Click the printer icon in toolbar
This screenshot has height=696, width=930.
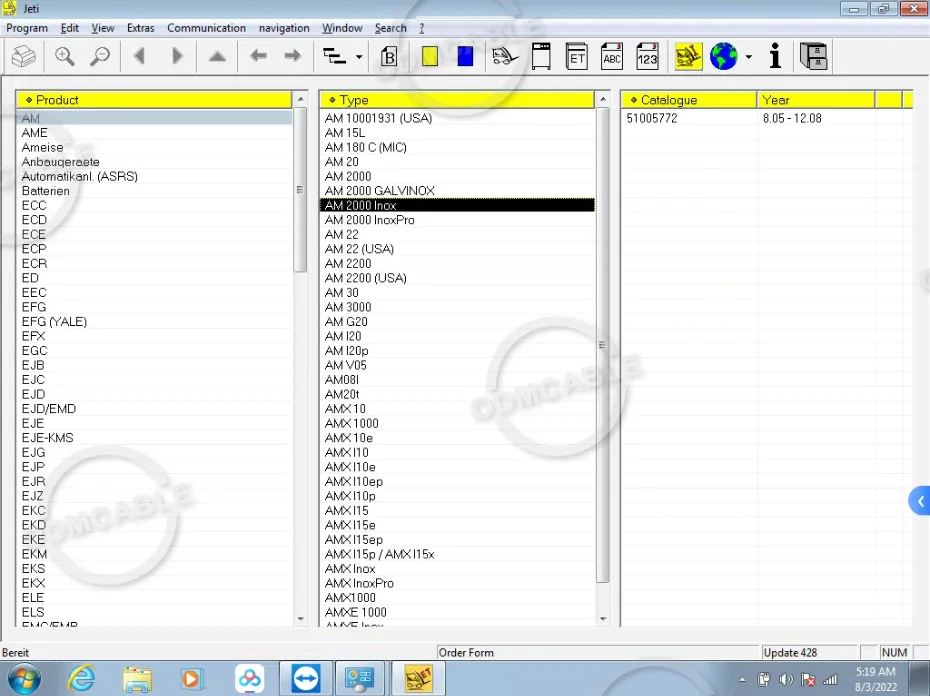23,57
